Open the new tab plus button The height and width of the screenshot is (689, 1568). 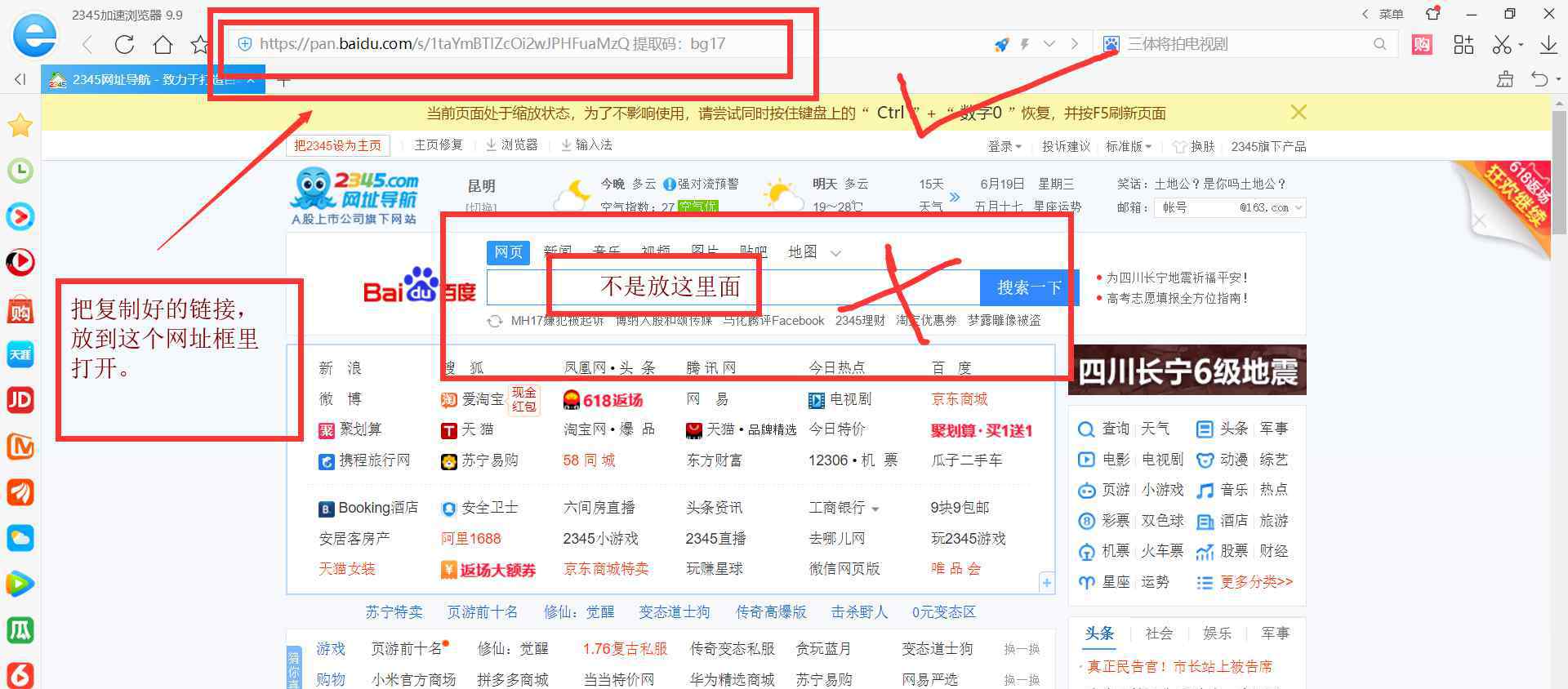(283, 80)
